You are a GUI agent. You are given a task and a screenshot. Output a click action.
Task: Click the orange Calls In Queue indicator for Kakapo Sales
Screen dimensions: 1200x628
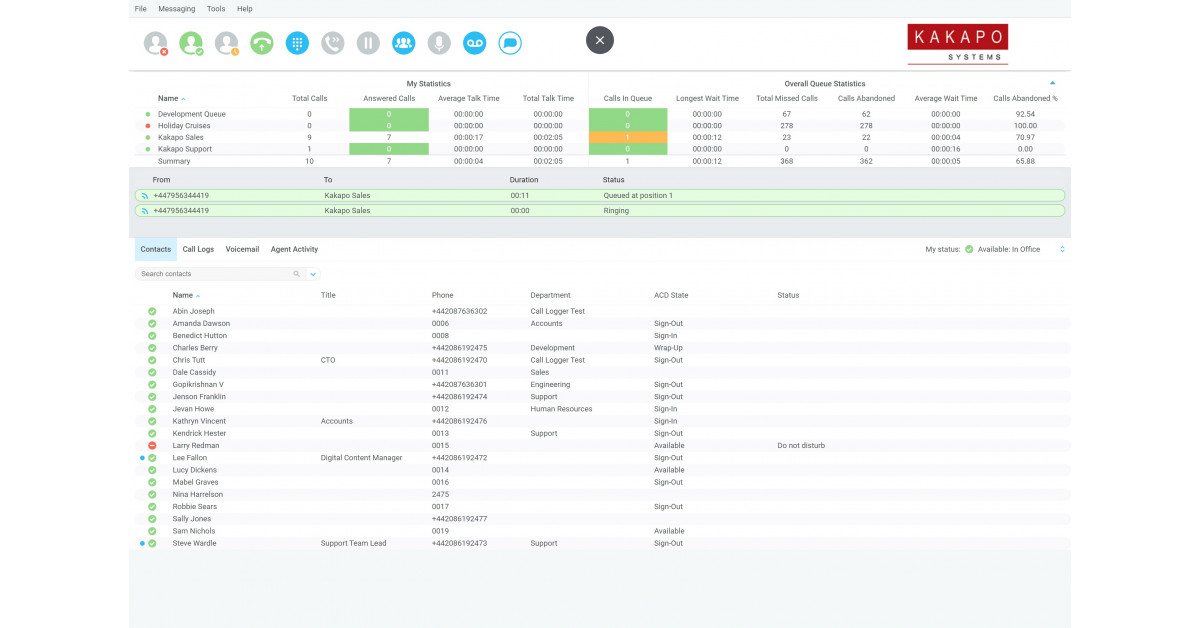tap(627, 137)
